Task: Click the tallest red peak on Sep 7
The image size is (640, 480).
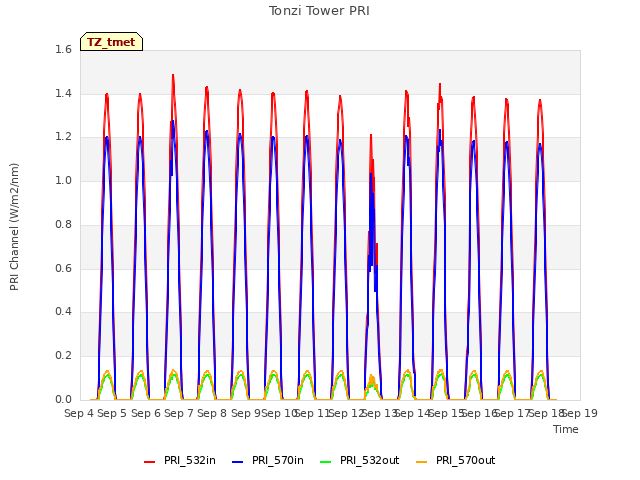Action: point(173,76)
